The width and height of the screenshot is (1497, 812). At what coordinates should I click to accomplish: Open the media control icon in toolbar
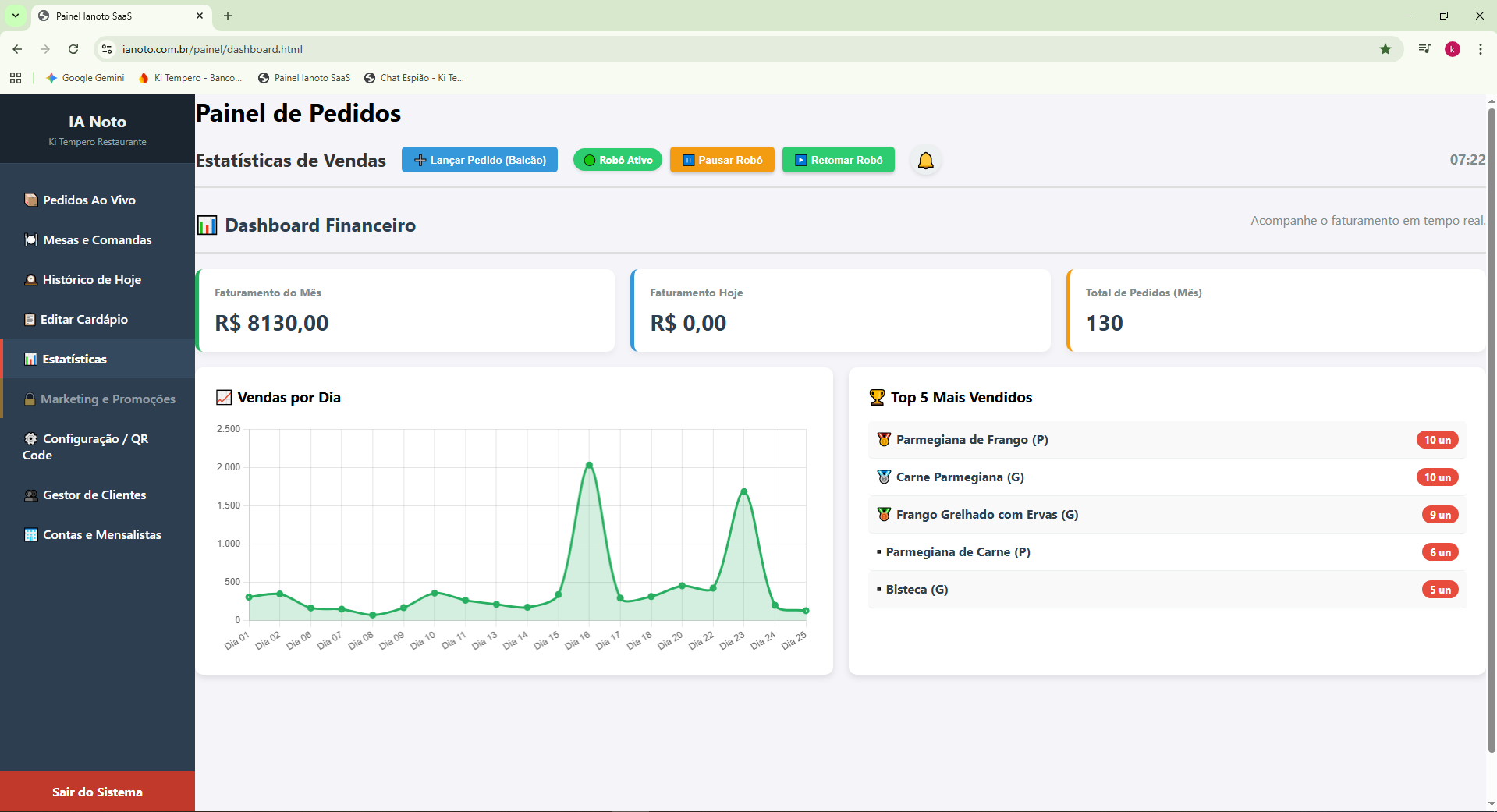coord(1424,49)
